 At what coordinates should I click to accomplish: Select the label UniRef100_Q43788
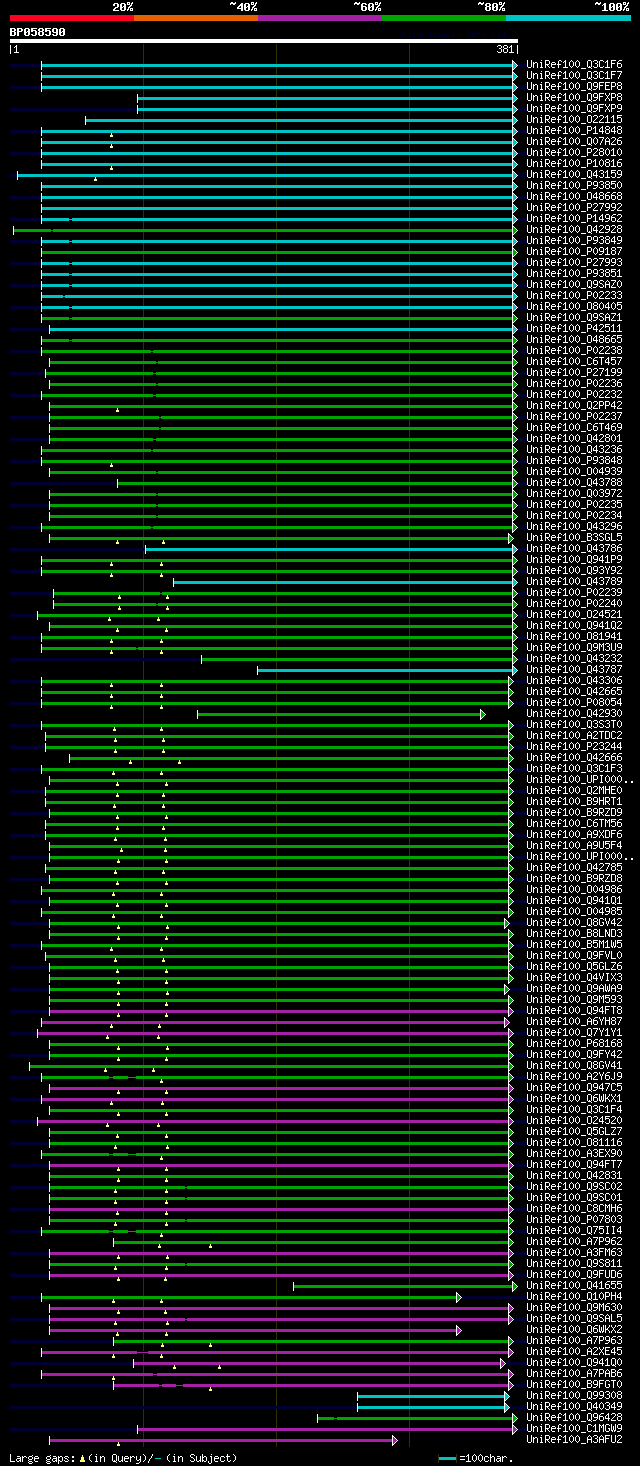click(574, 483)
